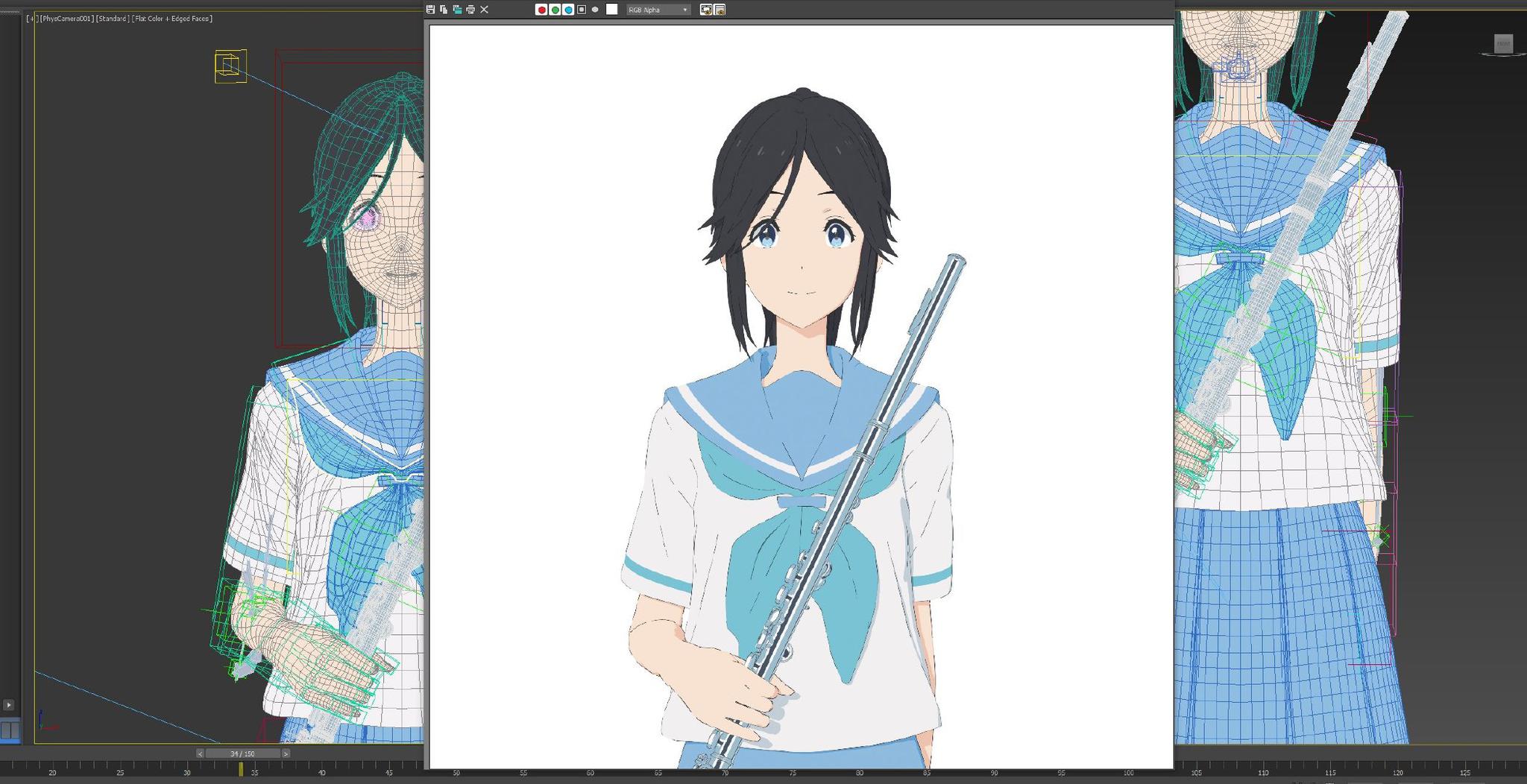Toggle the alpha channel display
This screenshot has height=784, width=1527.
tap(582, 10)
